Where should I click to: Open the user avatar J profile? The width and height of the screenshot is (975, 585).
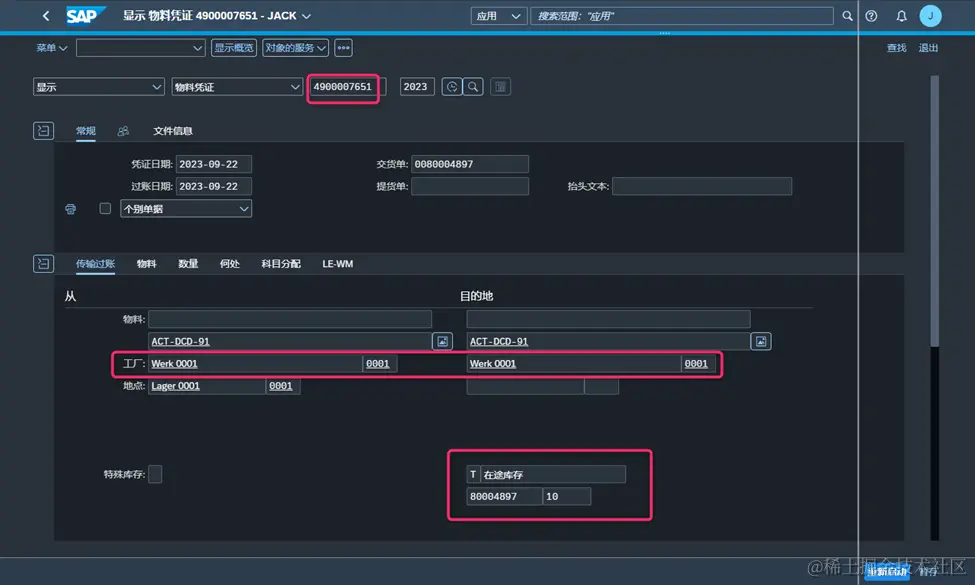point(930,16)
